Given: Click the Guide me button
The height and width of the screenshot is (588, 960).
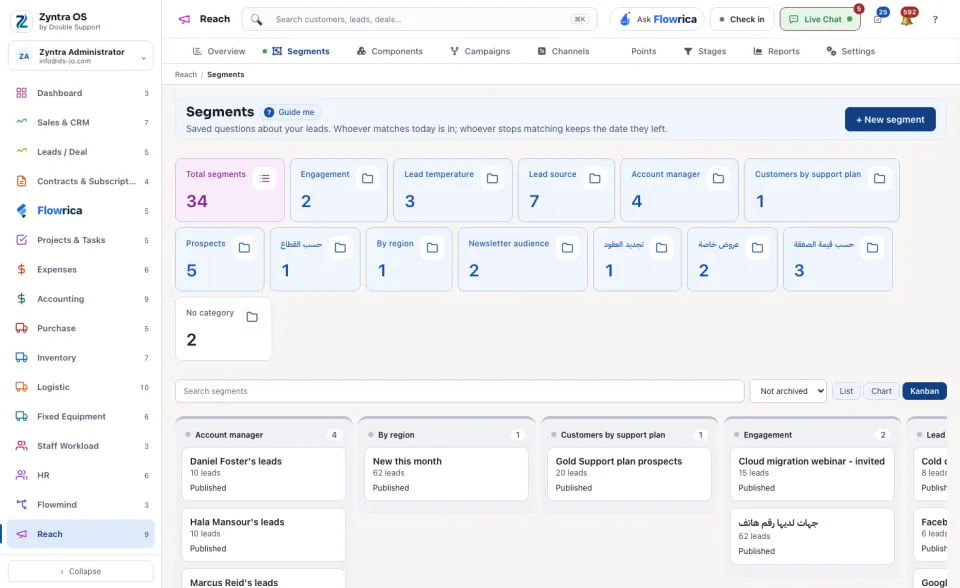Looking at the screenshot, I should point(290,112).
